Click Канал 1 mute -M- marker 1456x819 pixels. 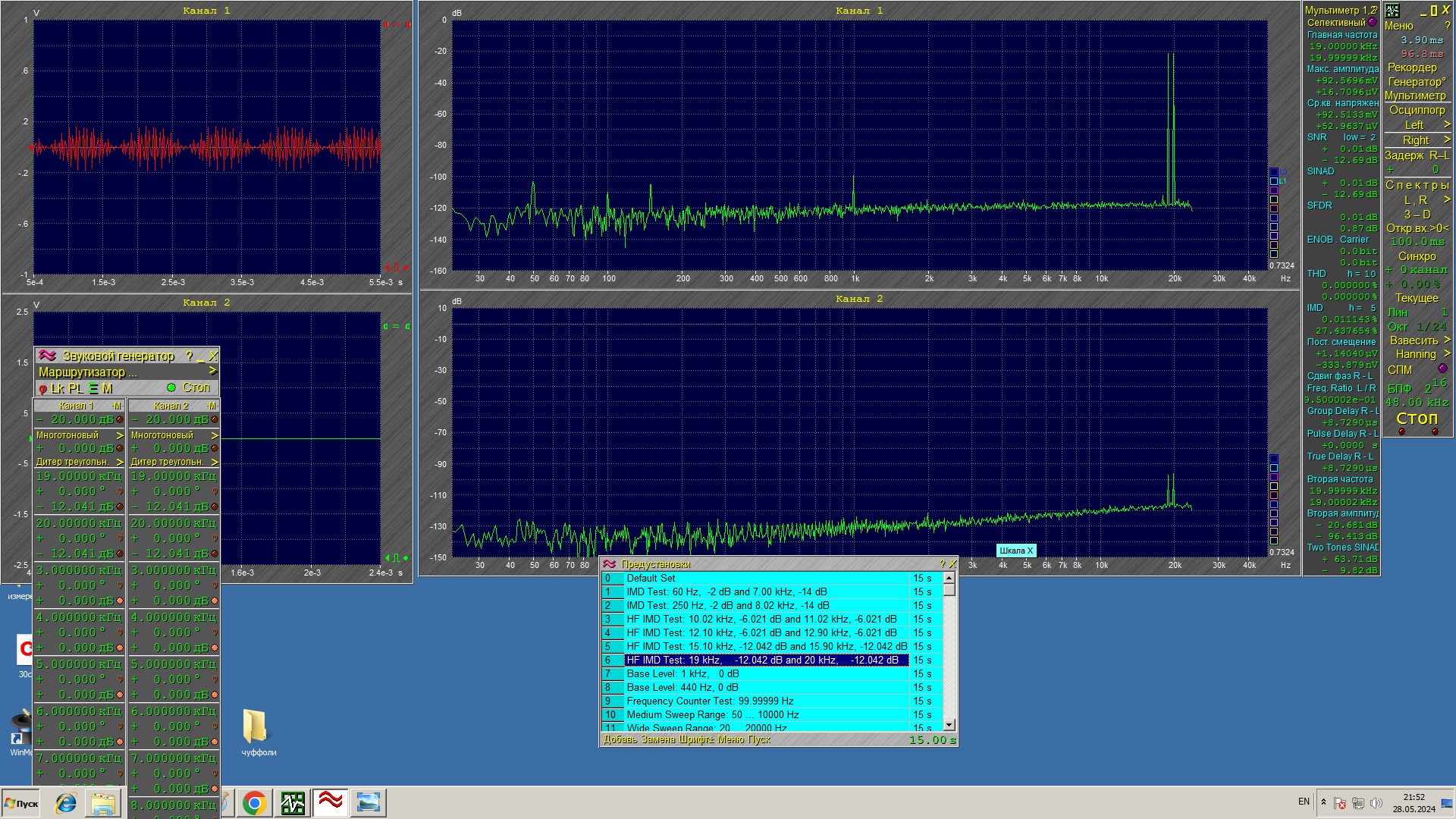pos(117,406)
